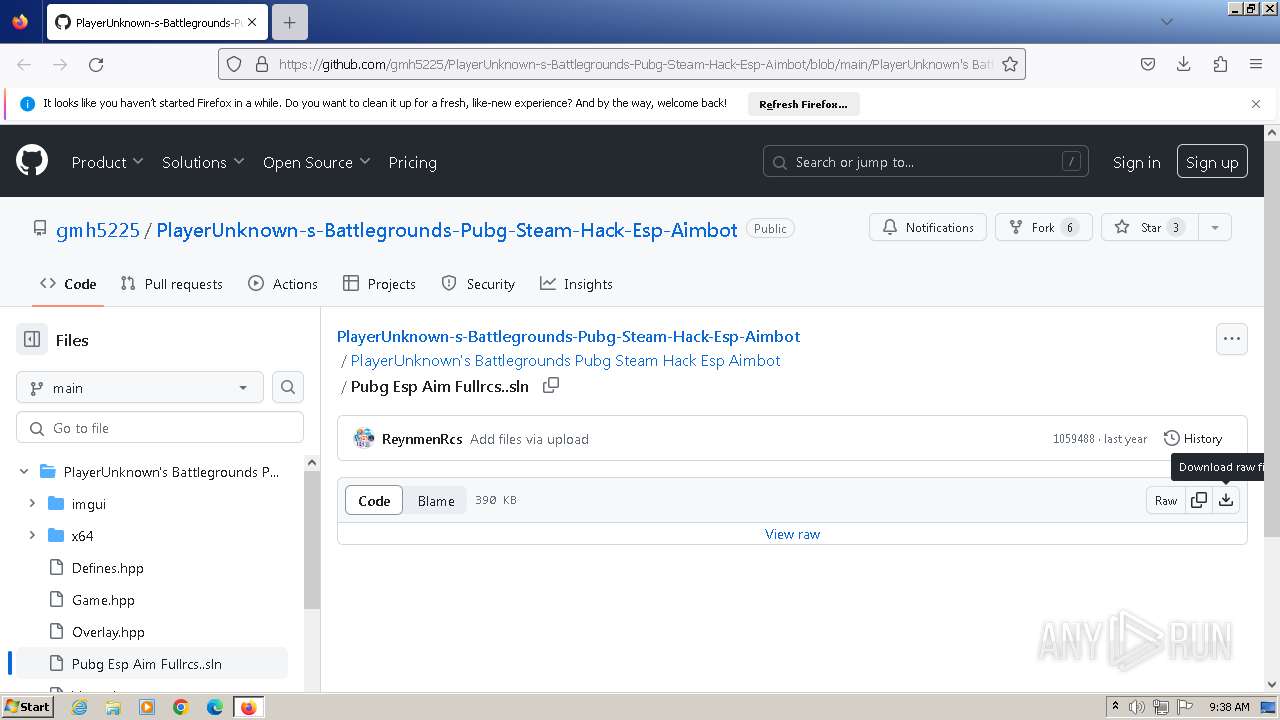Image resolution: width=1280 pixels, height=720 pixels.
Task: Reload the current page
Action: coord(96,64)
